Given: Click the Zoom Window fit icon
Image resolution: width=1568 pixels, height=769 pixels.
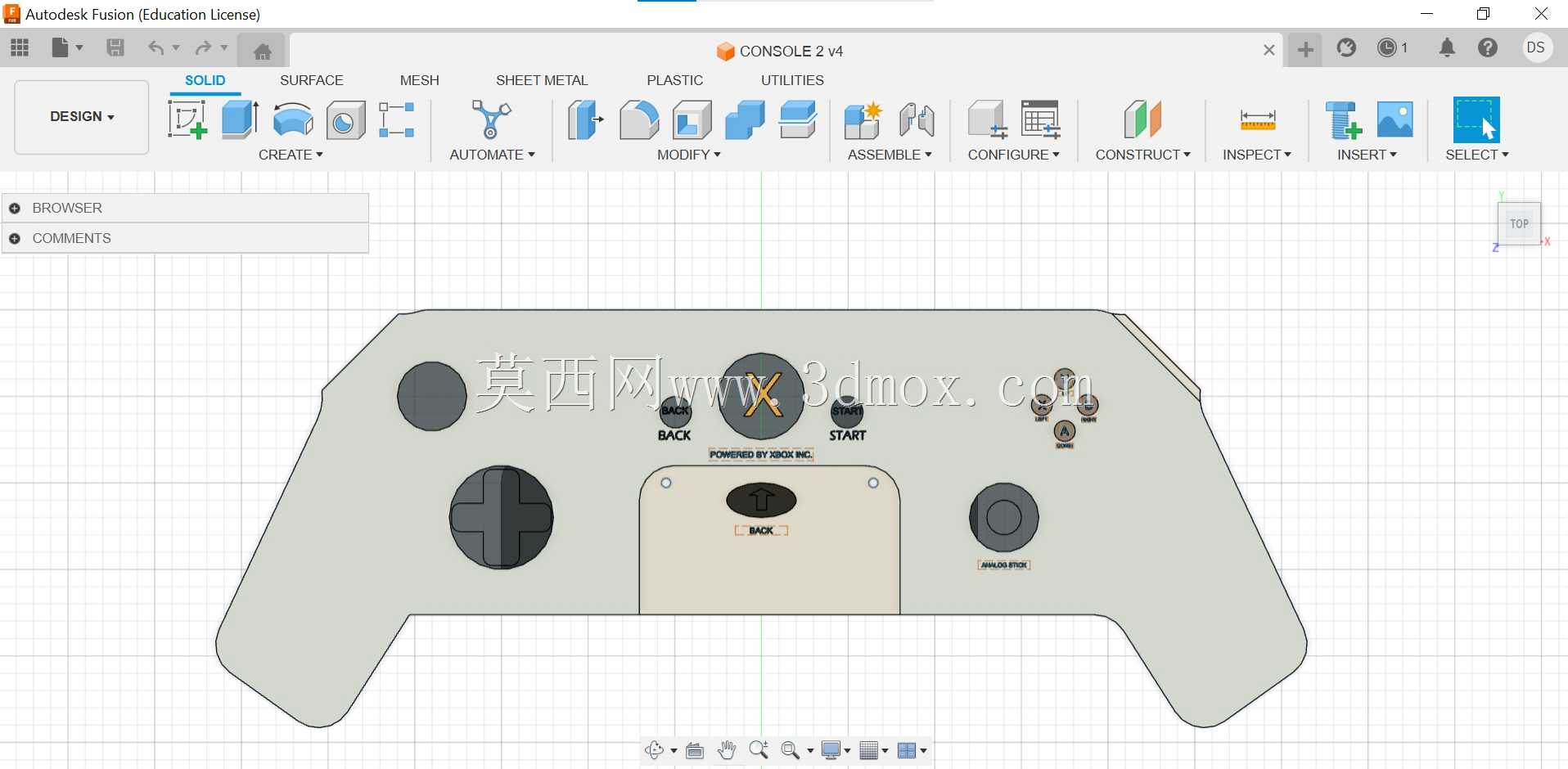Looking at the screenshot, I should (790, 750).
